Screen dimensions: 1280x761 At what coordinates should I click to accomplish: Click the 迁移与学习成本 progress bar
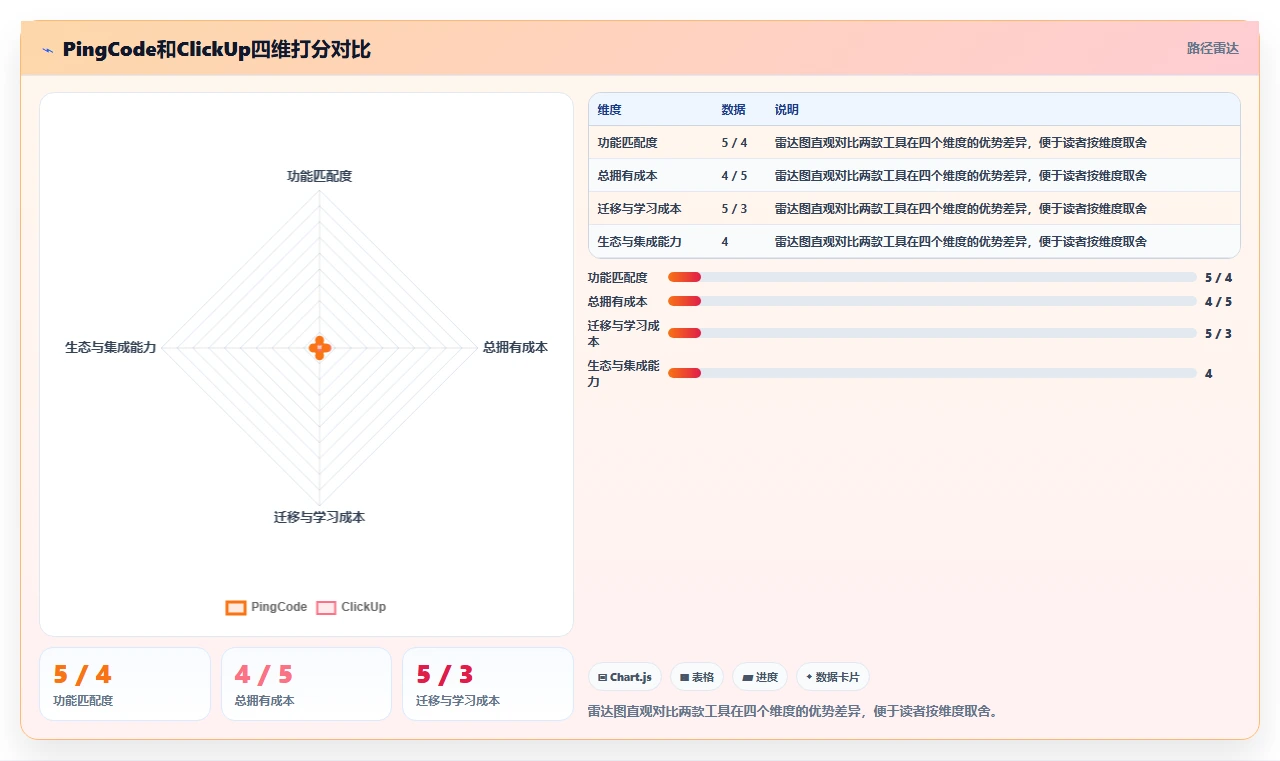[932, 333]
